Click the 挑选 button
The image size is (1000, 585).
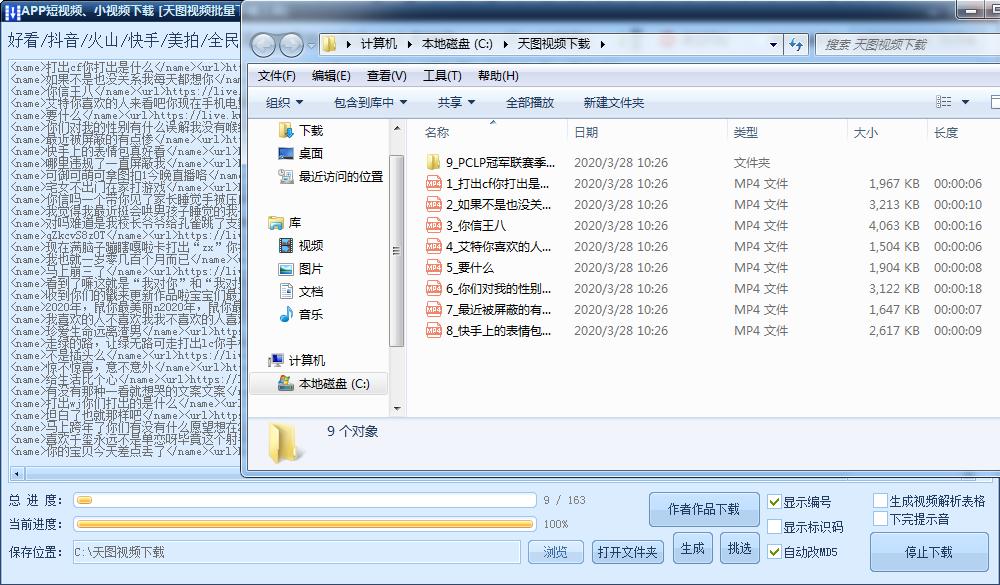click(x=740, y=548)
